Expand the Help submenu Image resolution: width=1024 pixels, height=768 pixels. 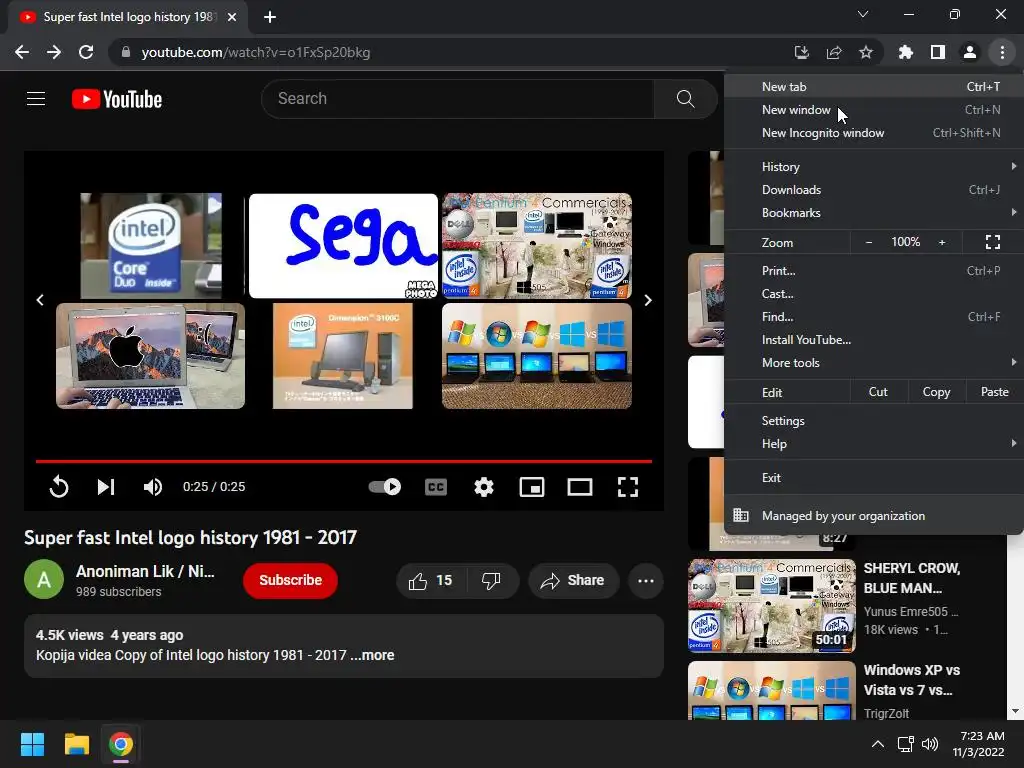[x=873, y=443]
